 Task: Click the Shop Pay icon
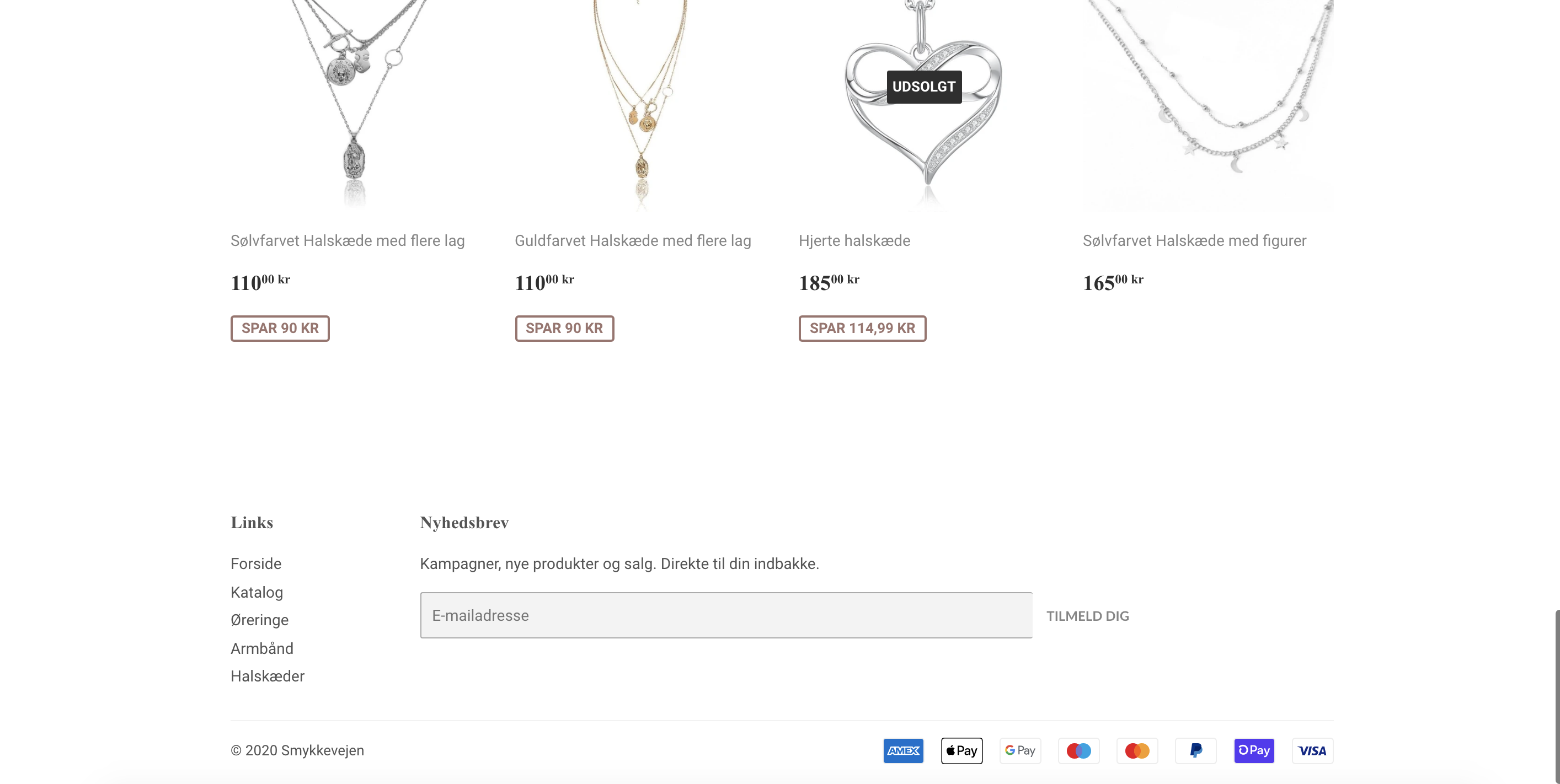coord(1253,751)
